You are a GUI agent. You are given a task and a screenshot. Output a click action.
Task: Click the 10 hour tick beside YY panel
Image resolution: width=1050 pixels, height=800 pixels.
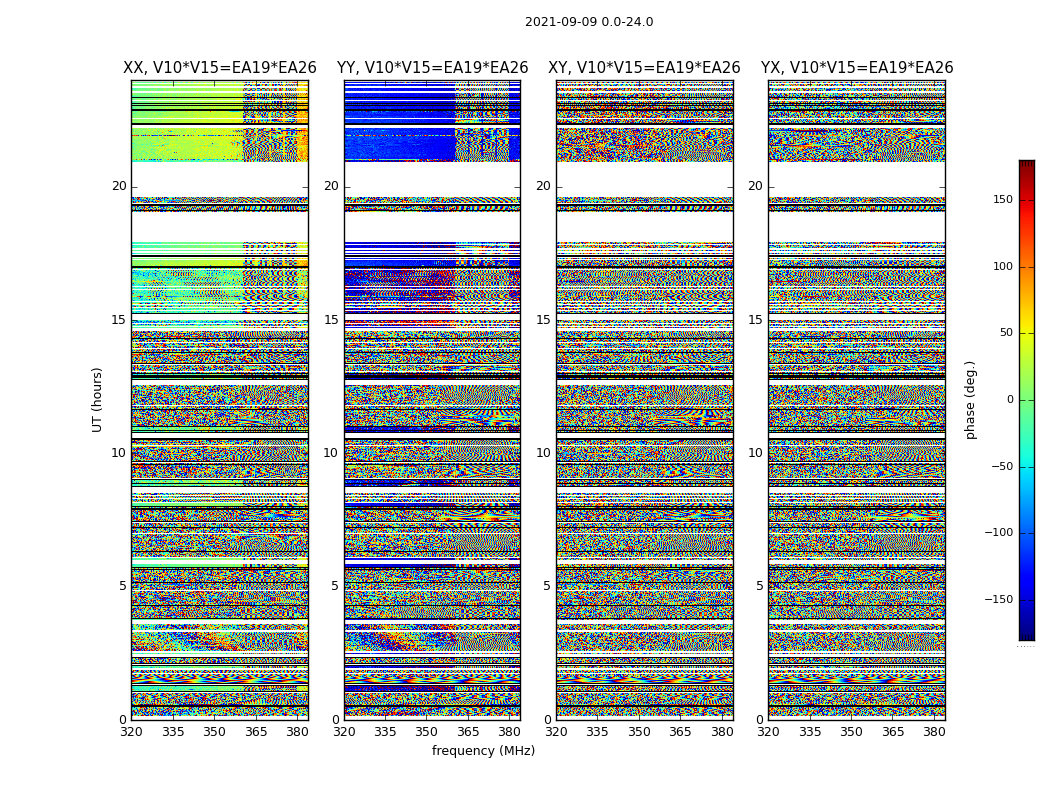[x=331, y=453]
